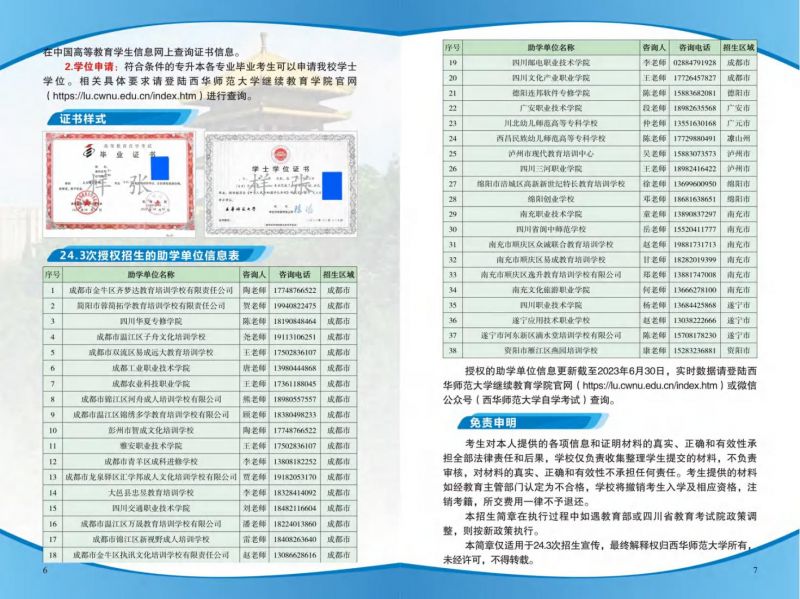Click the '证书样式' section heading
Image resolution: width=800 pixels, height=599 pixels.
(83, 119)
